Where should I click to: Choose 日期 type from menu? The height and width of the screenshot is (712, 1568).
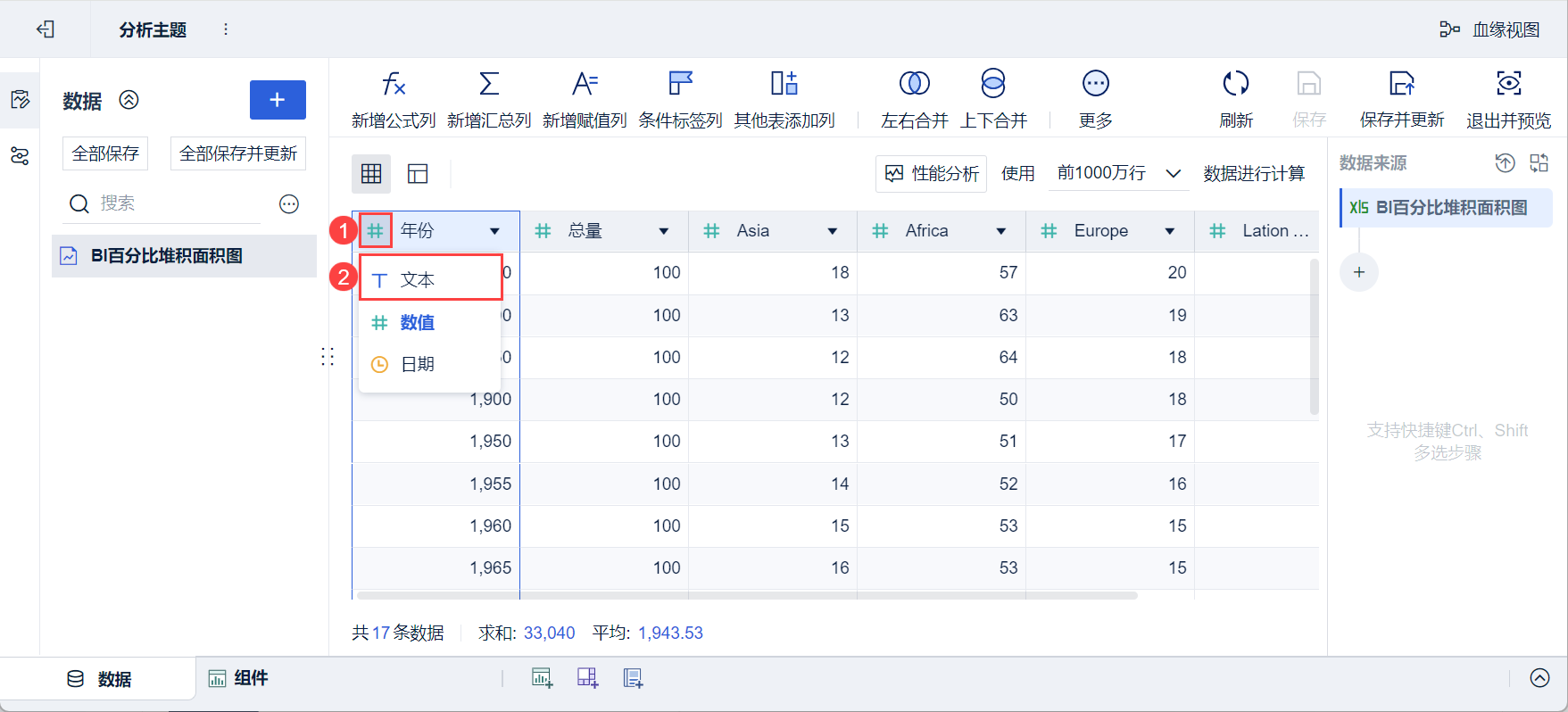tap(430, 364)
